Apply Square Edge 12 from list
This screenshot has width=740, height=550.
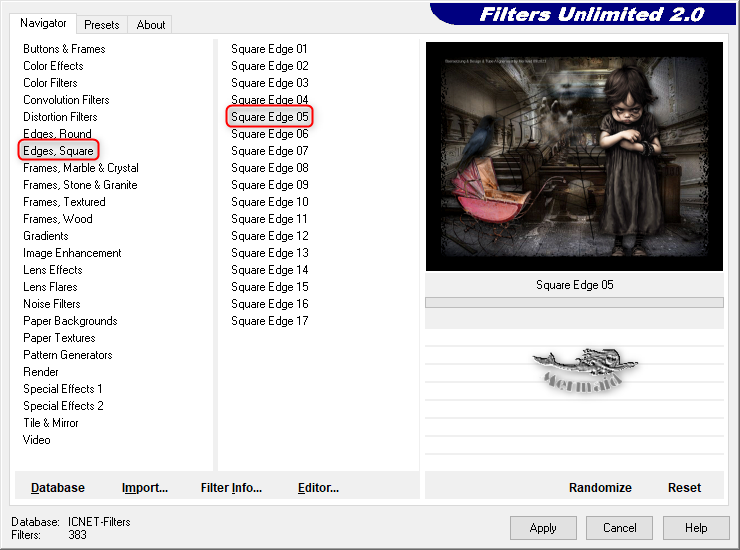(270, 236)
